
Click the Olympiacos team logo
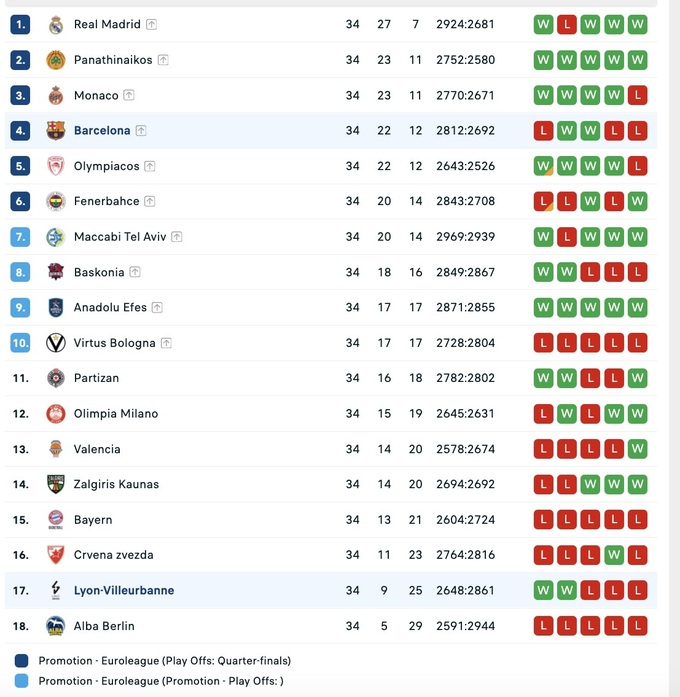[x=56, y=166]
